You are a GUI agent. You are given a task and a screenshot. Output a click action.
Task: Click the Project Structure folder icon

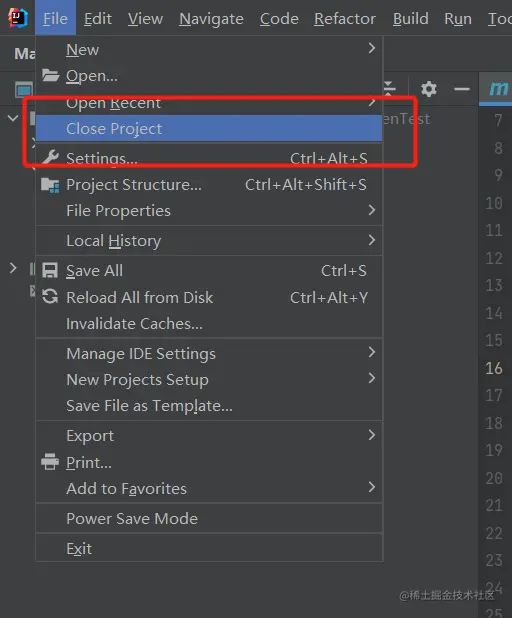click(x=50, y=184)
